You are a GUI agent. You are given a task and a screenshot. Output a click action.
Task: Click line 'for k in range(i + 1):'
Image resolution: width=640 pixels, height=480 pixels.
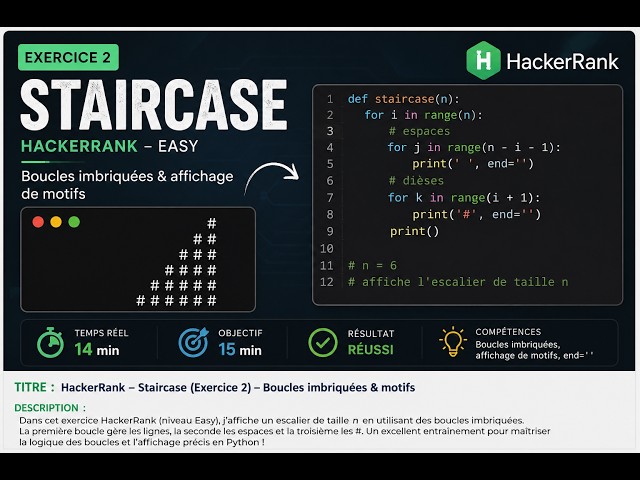click(464, 198)
